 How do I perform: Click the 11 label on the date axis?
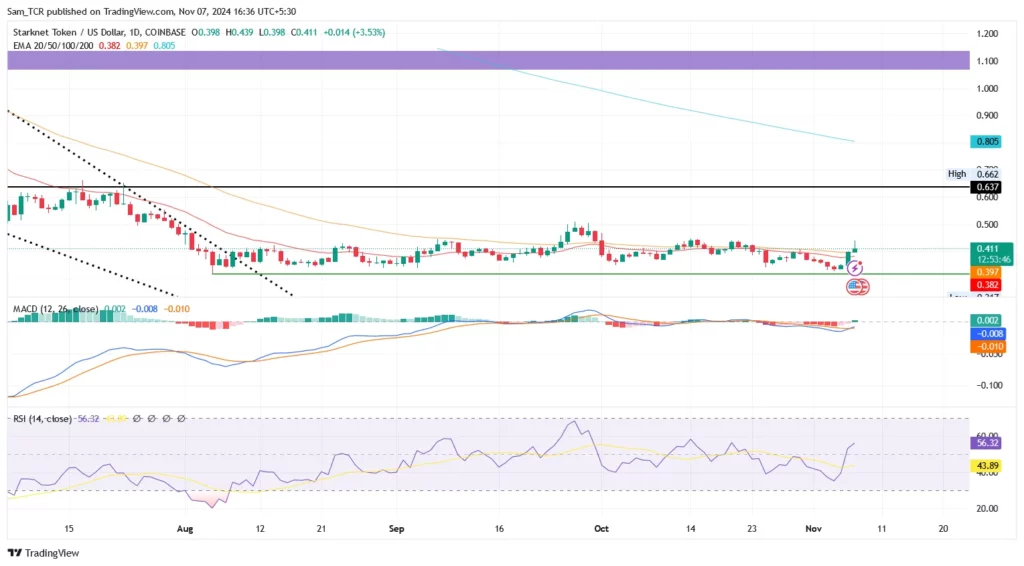pyautogui.click(x=882, y=529)
